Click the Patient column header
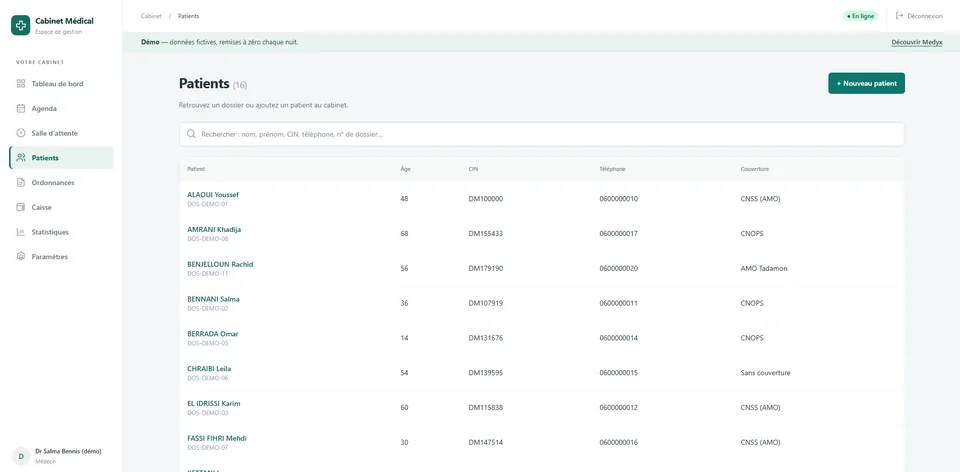 tap(196, 169)
